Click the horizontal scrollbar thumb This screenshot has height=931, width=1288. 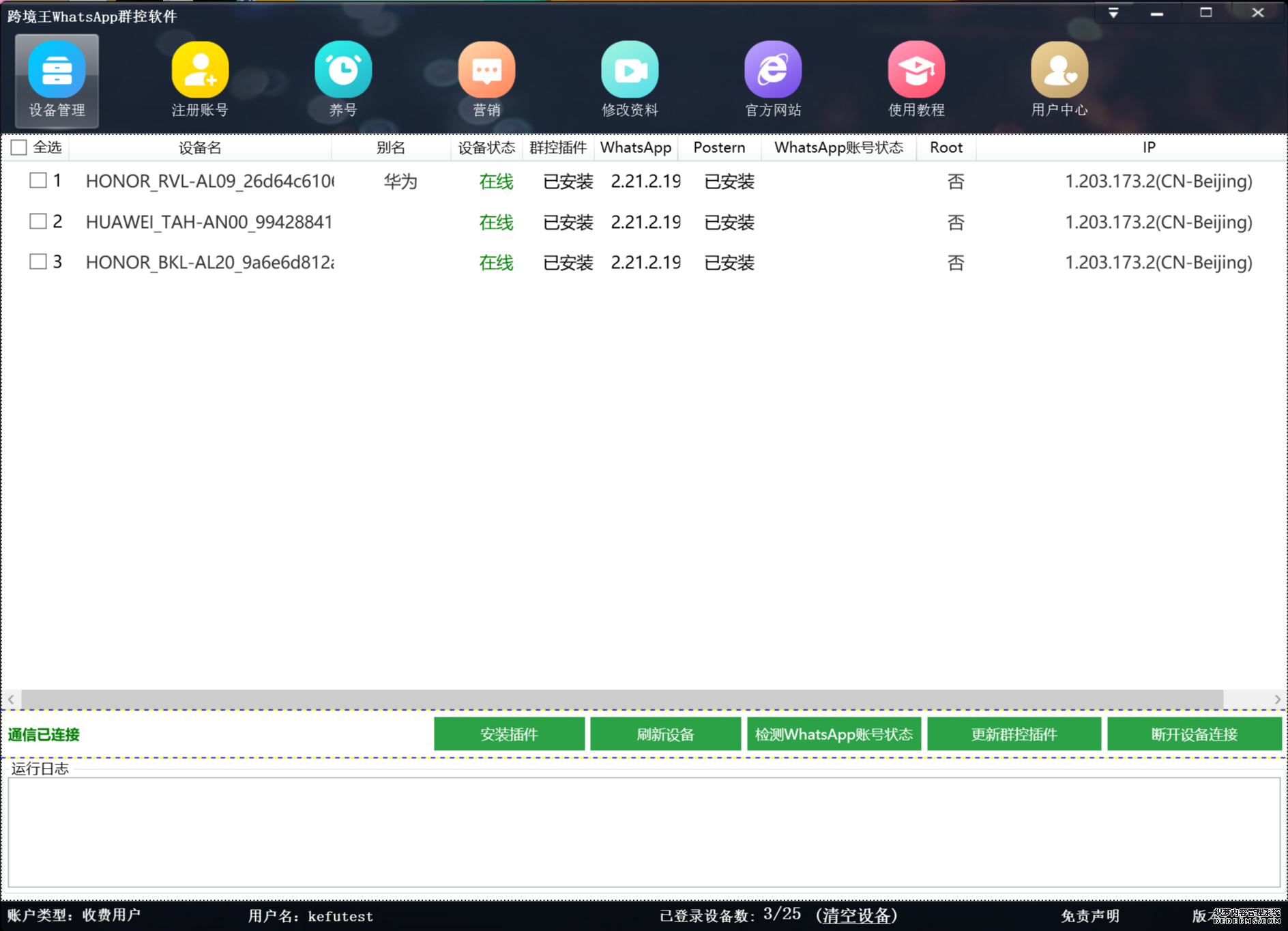pos(622,700)
